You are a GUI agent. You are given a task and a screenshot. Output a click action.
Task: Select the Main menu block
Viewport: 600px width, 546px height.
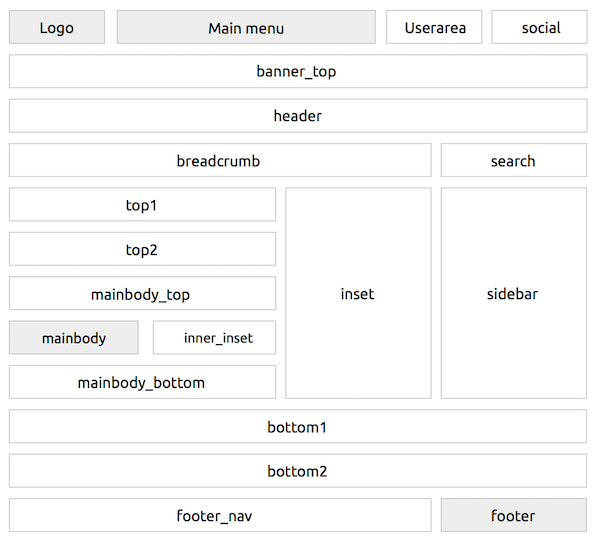246,28
